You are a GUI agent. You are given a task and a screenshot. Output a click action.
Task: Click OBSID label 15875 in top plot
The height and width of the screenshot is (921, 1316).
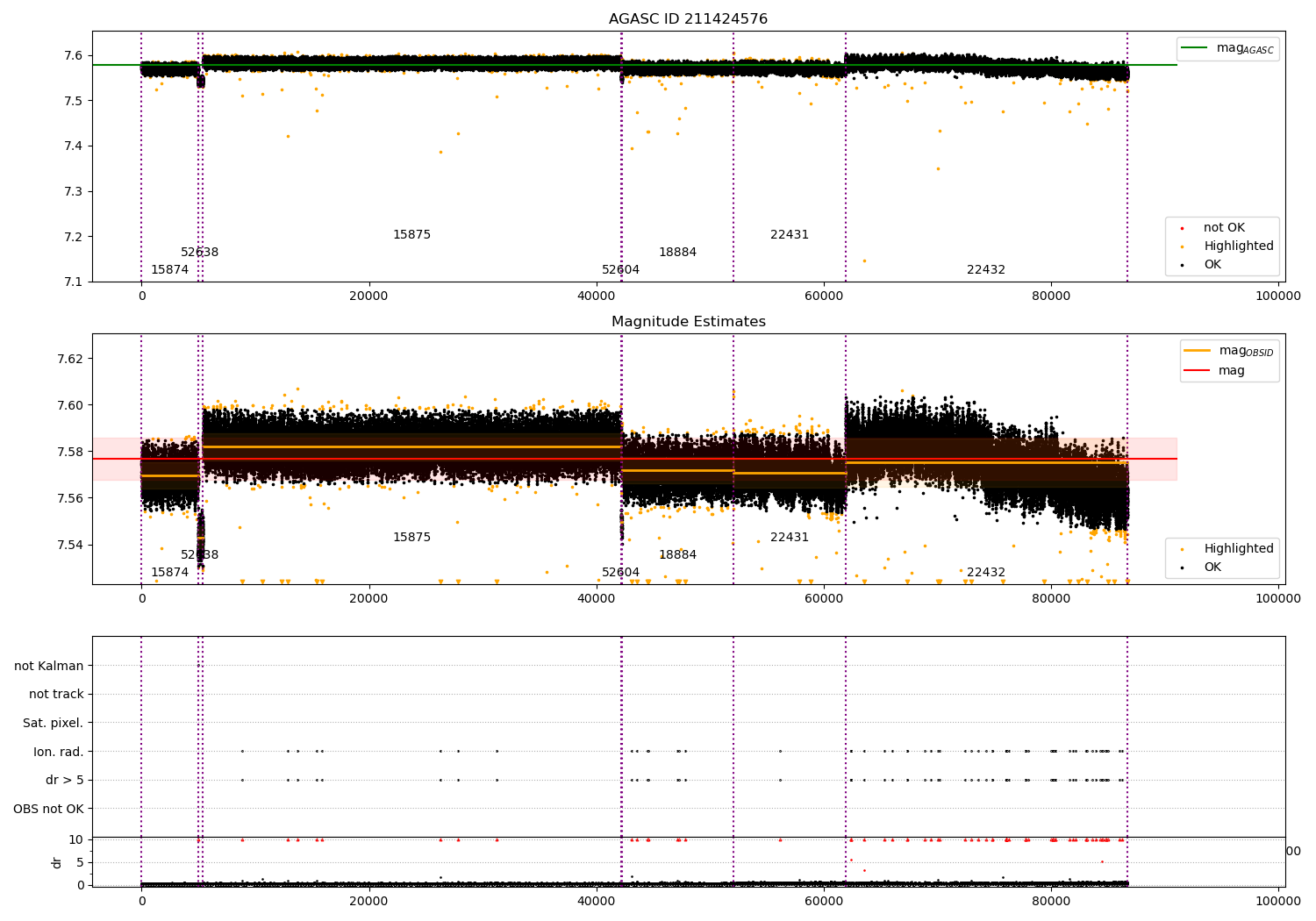click(x=411, y=235)
